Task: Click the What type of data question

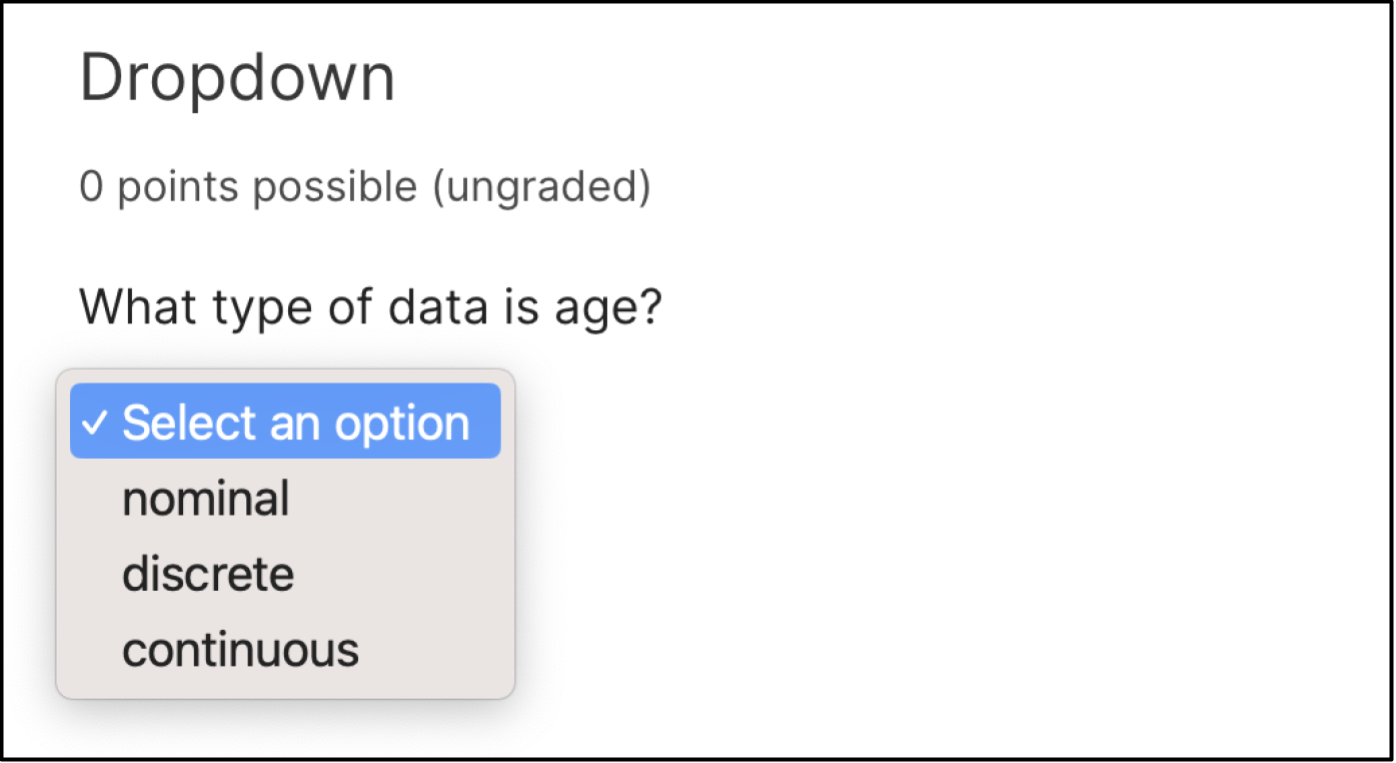Action: [x=370, y=307]
